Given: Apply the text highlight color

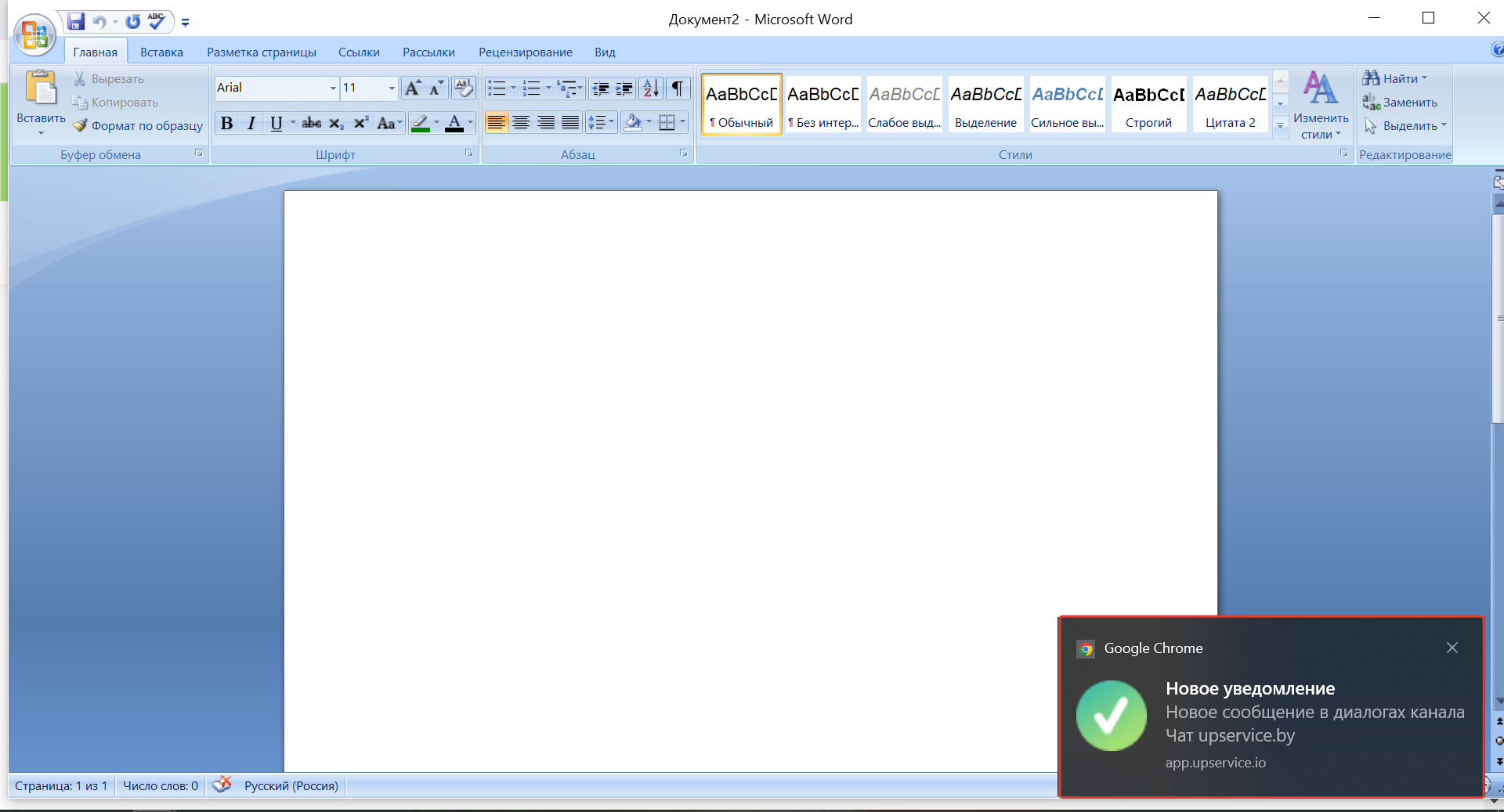Looking at the screenshot, I should (421, 123).
